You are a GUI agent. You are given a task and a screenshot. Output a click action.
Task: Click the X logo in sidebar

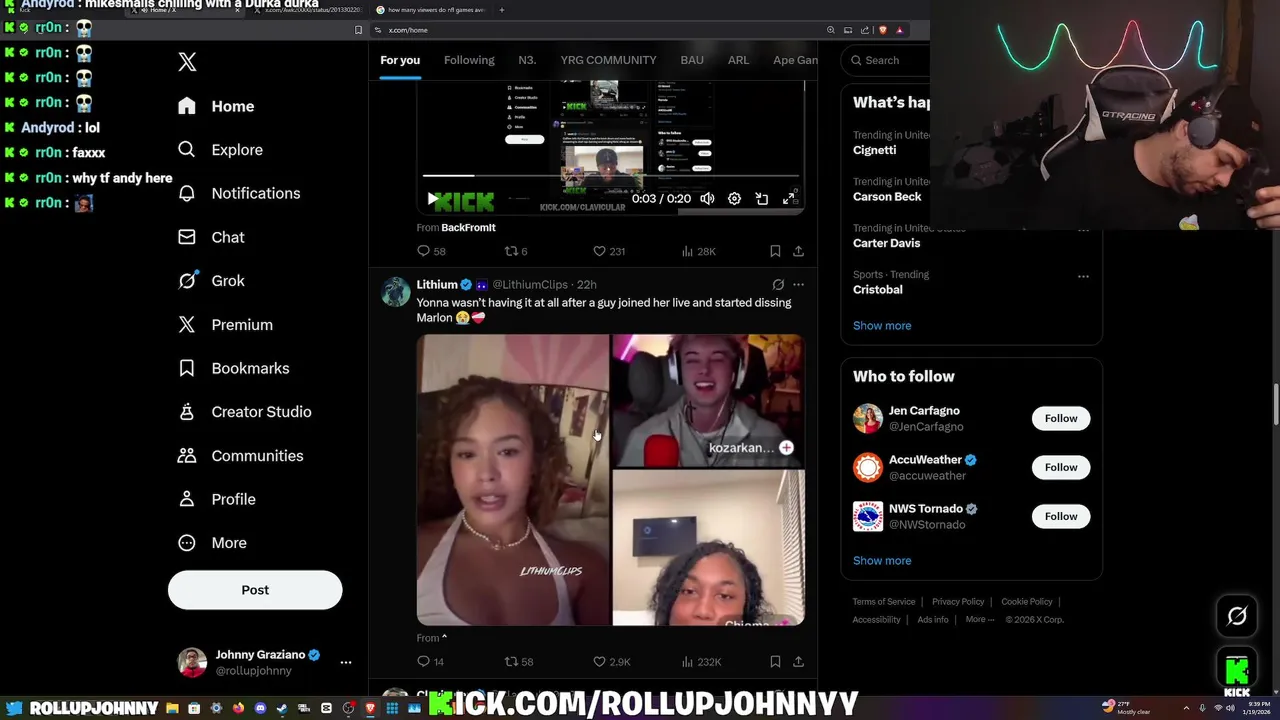click(187, 62)
